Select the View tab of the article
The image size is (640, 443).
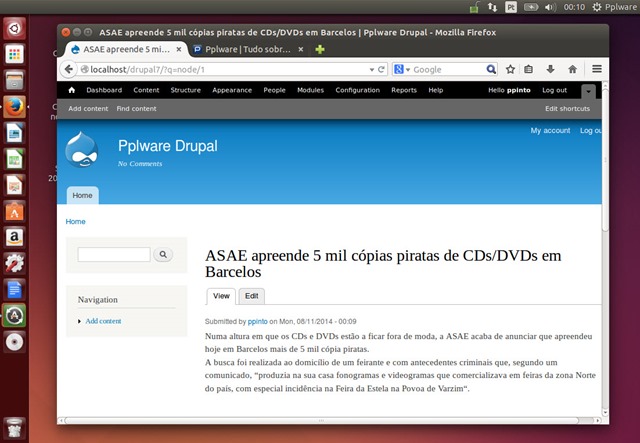[221, 296]
